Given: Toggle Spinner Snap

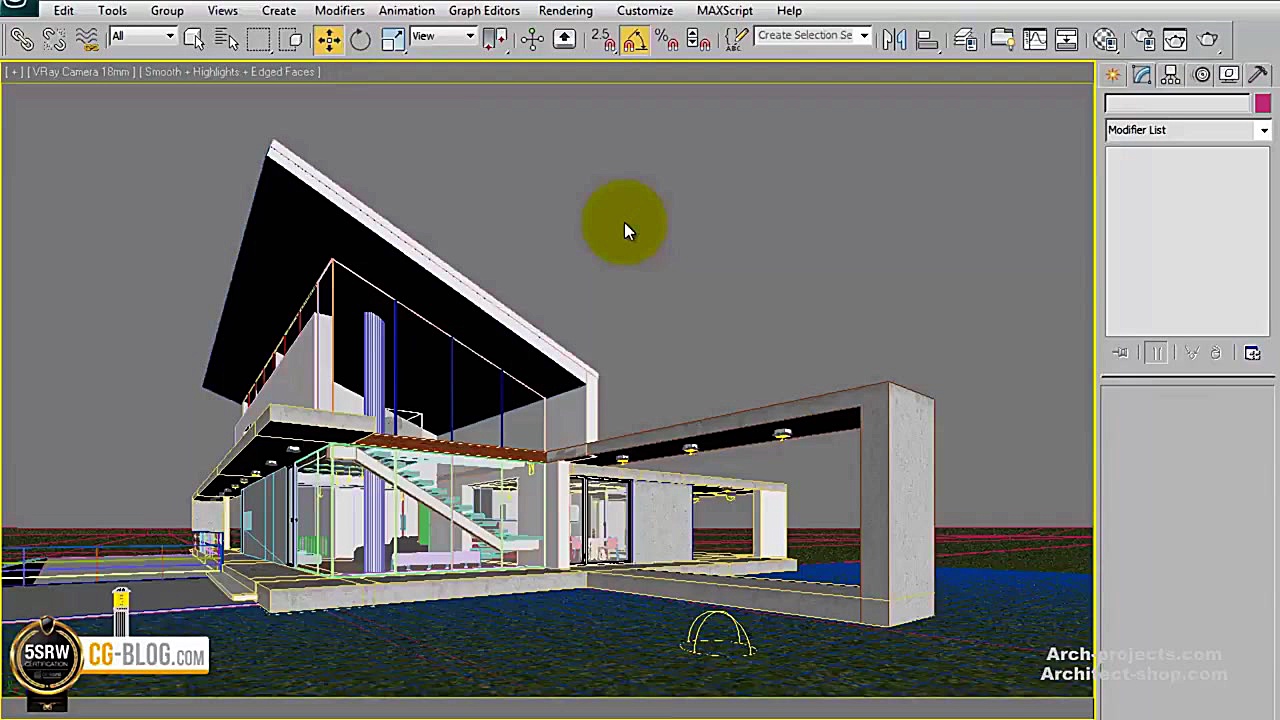Looking at the screenshot, I should pyautogui.click(x=698, y=39).
